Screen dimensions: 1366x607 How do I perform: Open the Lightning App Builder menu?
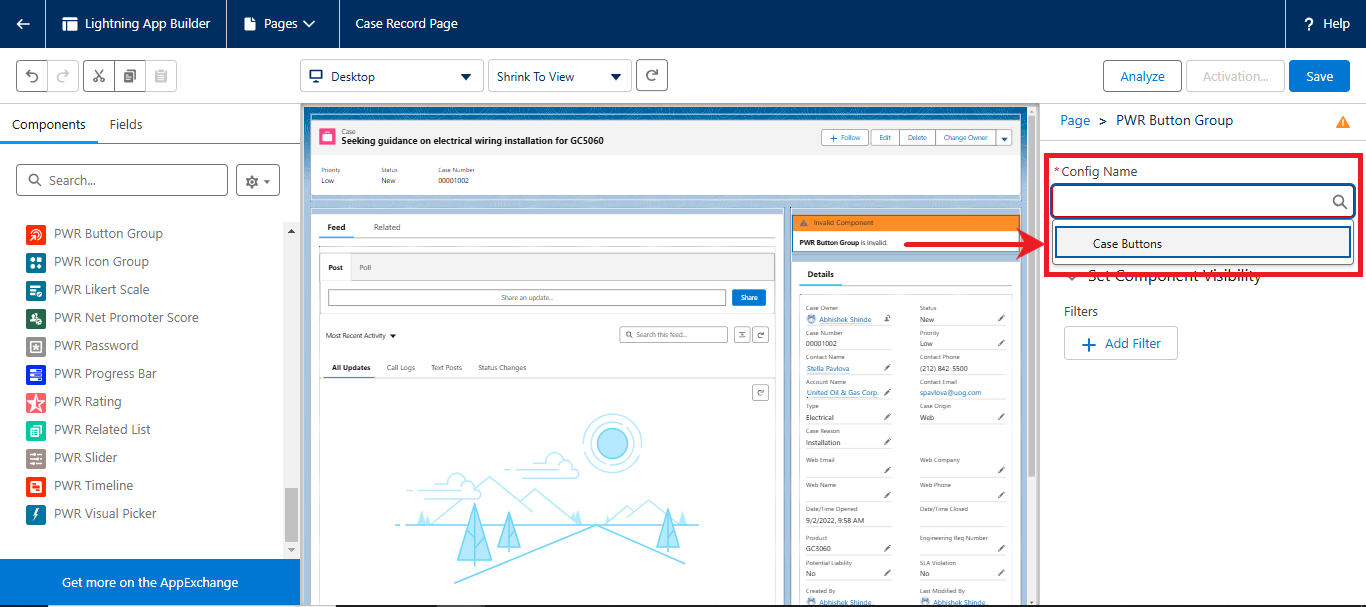tap(136, 24)
